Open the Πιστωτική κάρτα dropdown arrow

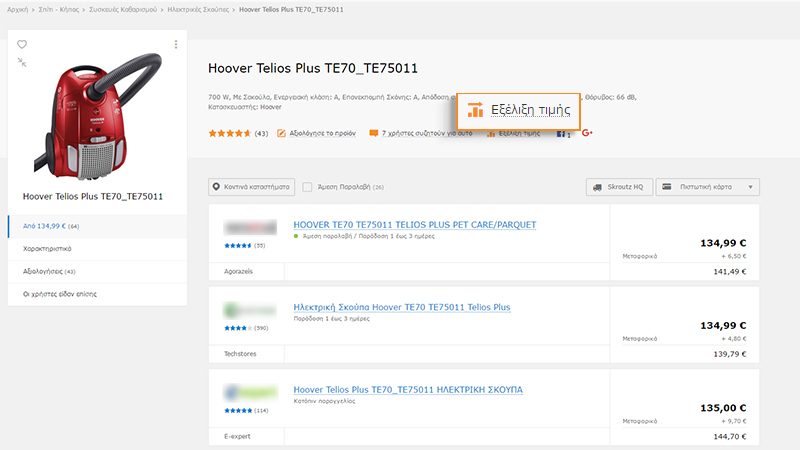tap(751, 187)
